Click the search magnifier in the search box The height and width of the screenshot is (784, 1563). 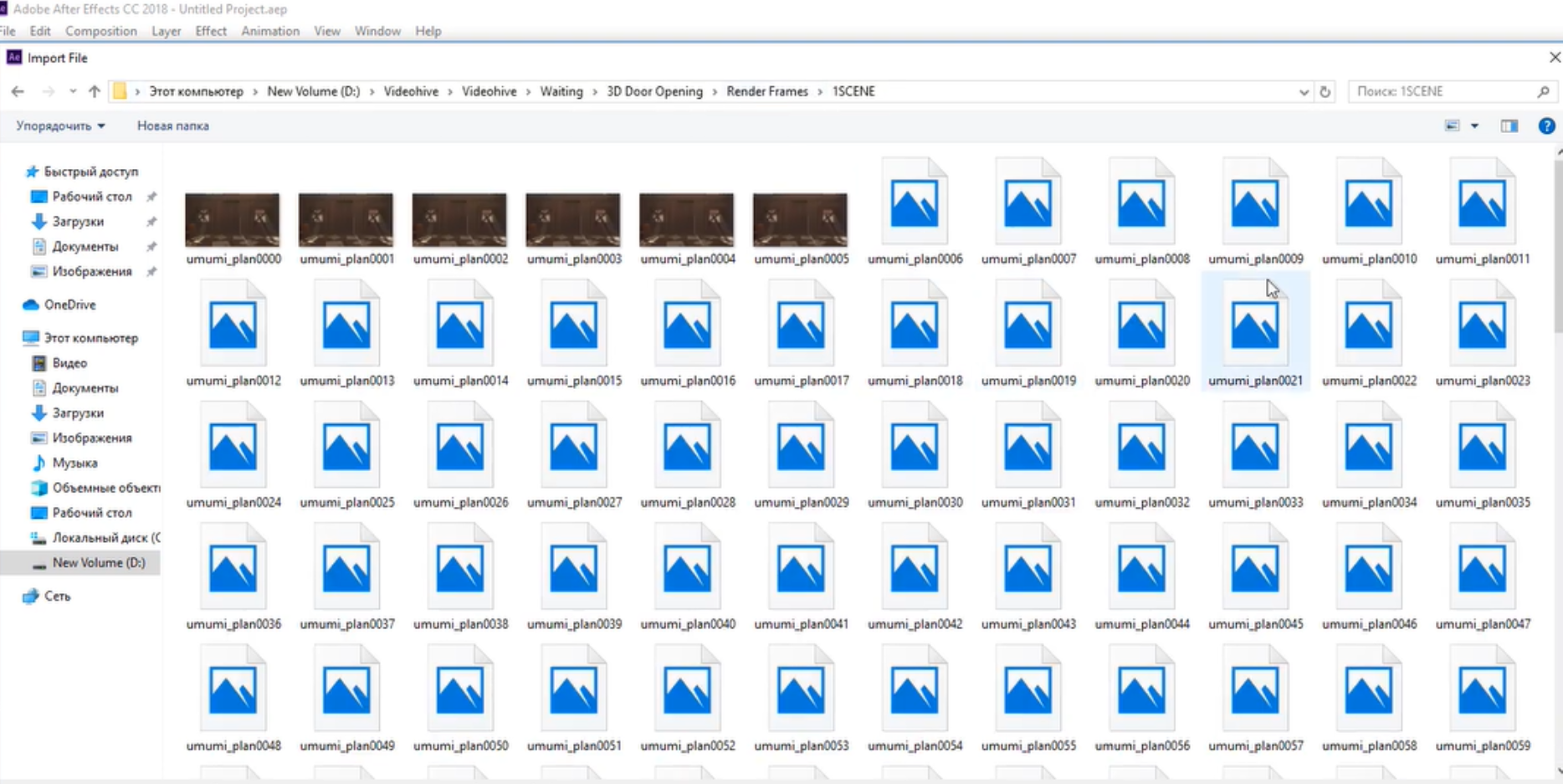[1544, 91]
